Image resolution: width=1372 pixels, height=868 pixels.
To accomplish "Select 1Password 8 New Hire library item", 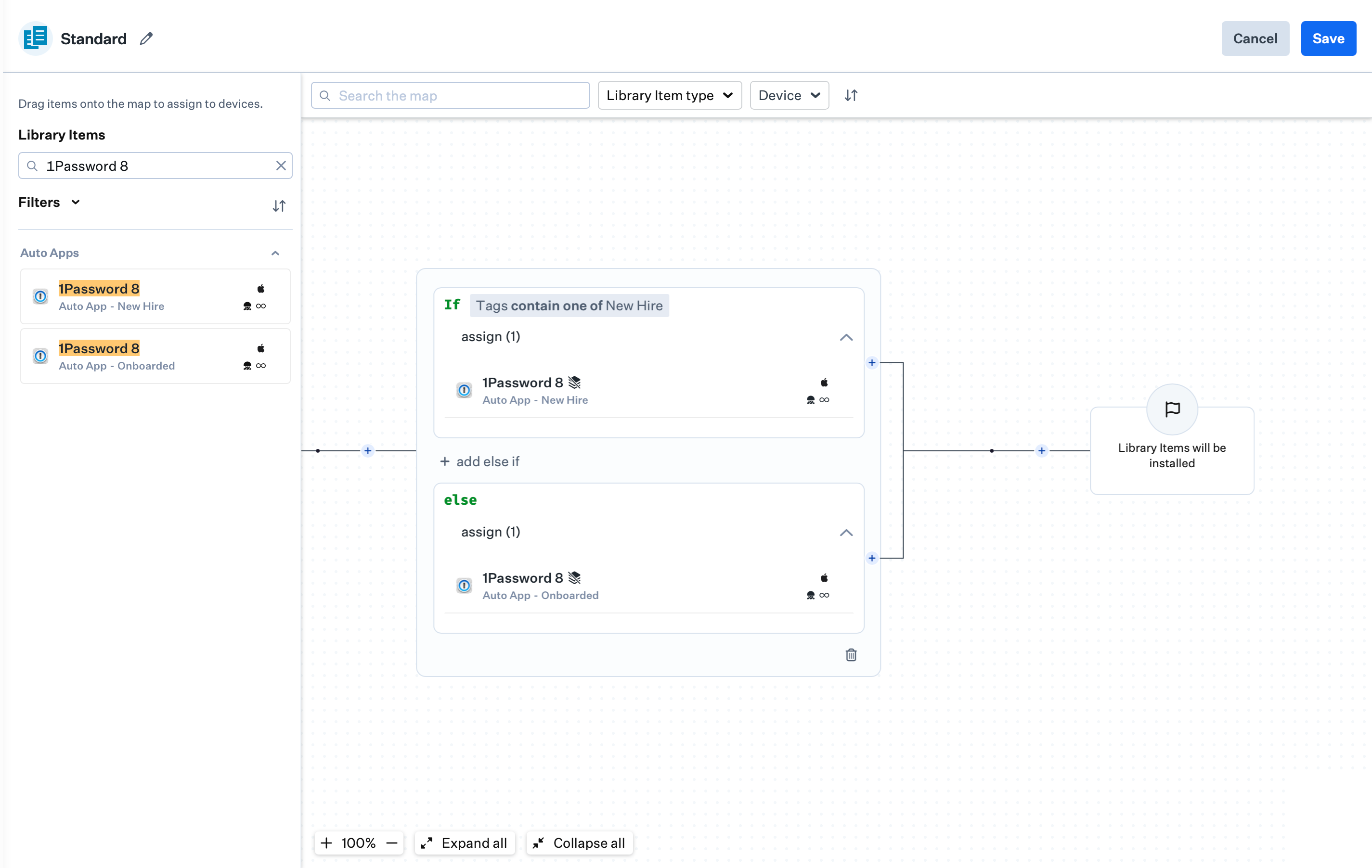I will (x=155, y=296).
